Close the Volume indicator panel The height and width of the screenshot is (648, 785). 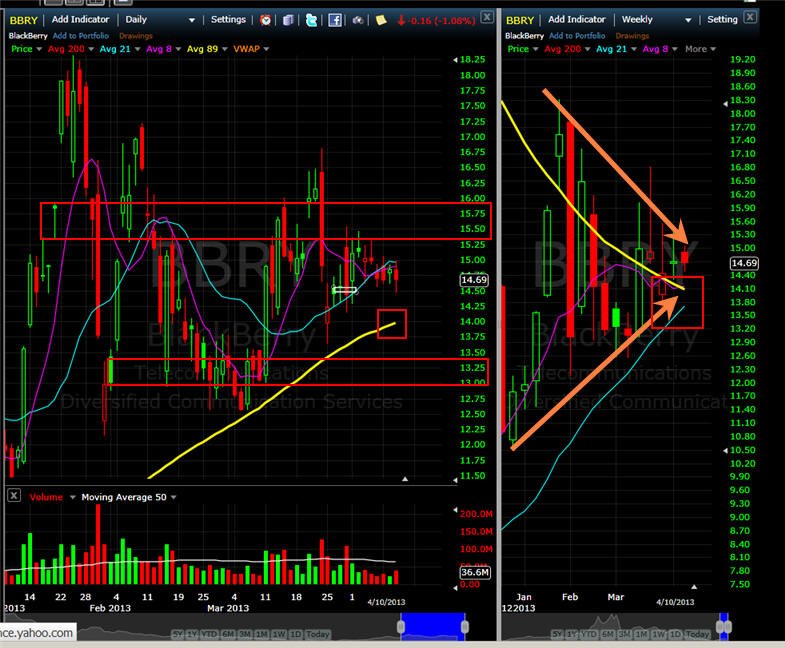[14, 496]
